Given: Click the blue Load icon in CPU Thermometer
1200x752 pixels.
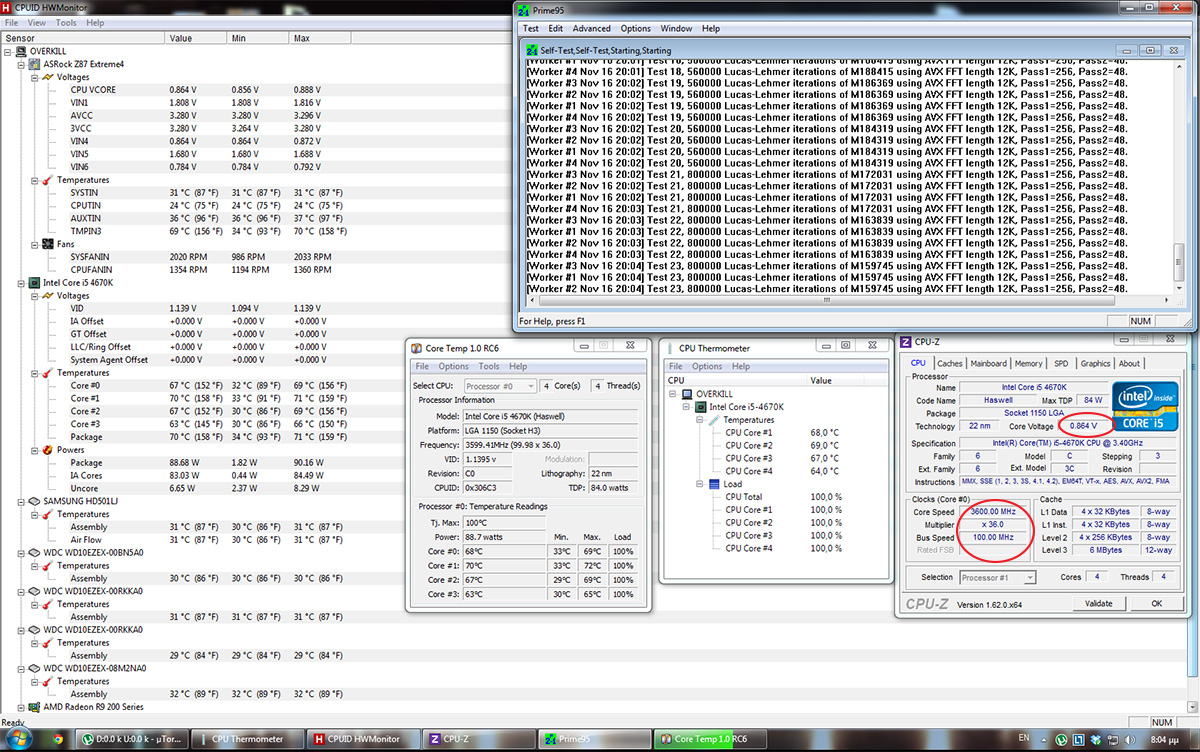Looking at the screenshot, I should pyautogui.click(x=712, y=484).
